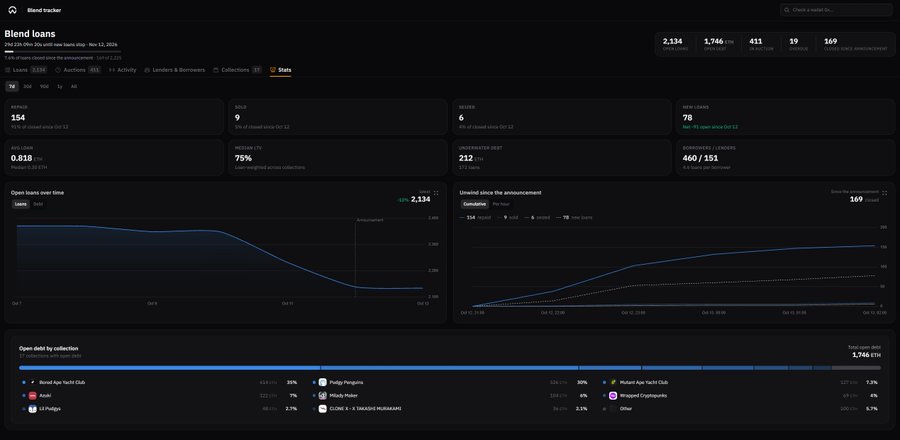The width and height of the screenshot is (900, 440).
Task: Click the 2,134 open loans header stat
Action: (x=676, y=44)
